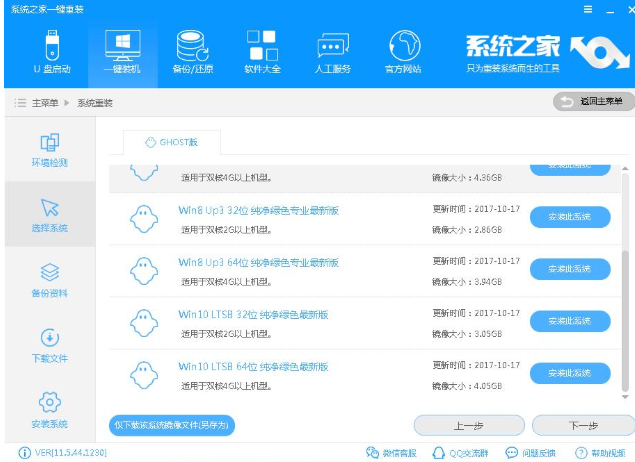
Task: Click the scroll up arrow of the system list
Action: pos(625,168)
